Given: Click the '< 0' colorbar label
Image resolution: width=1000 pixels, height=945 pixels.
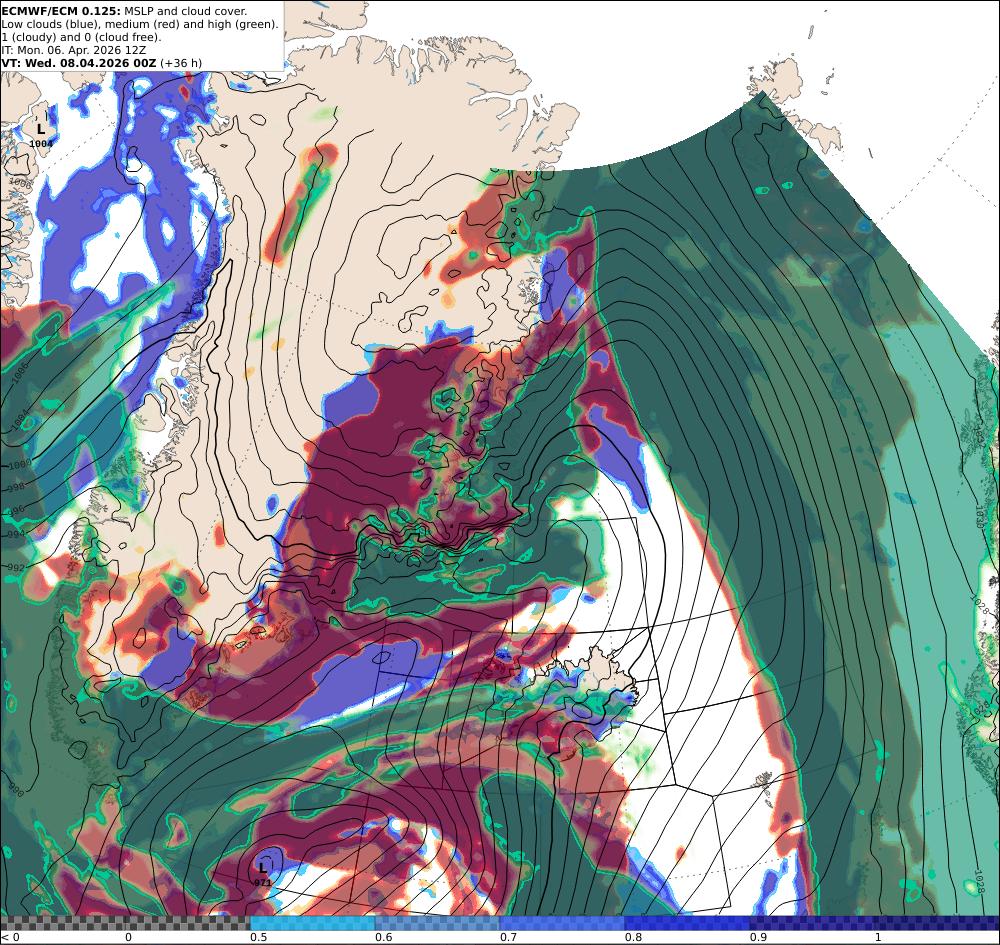Looking at the screenshot, I should [10, 937].
